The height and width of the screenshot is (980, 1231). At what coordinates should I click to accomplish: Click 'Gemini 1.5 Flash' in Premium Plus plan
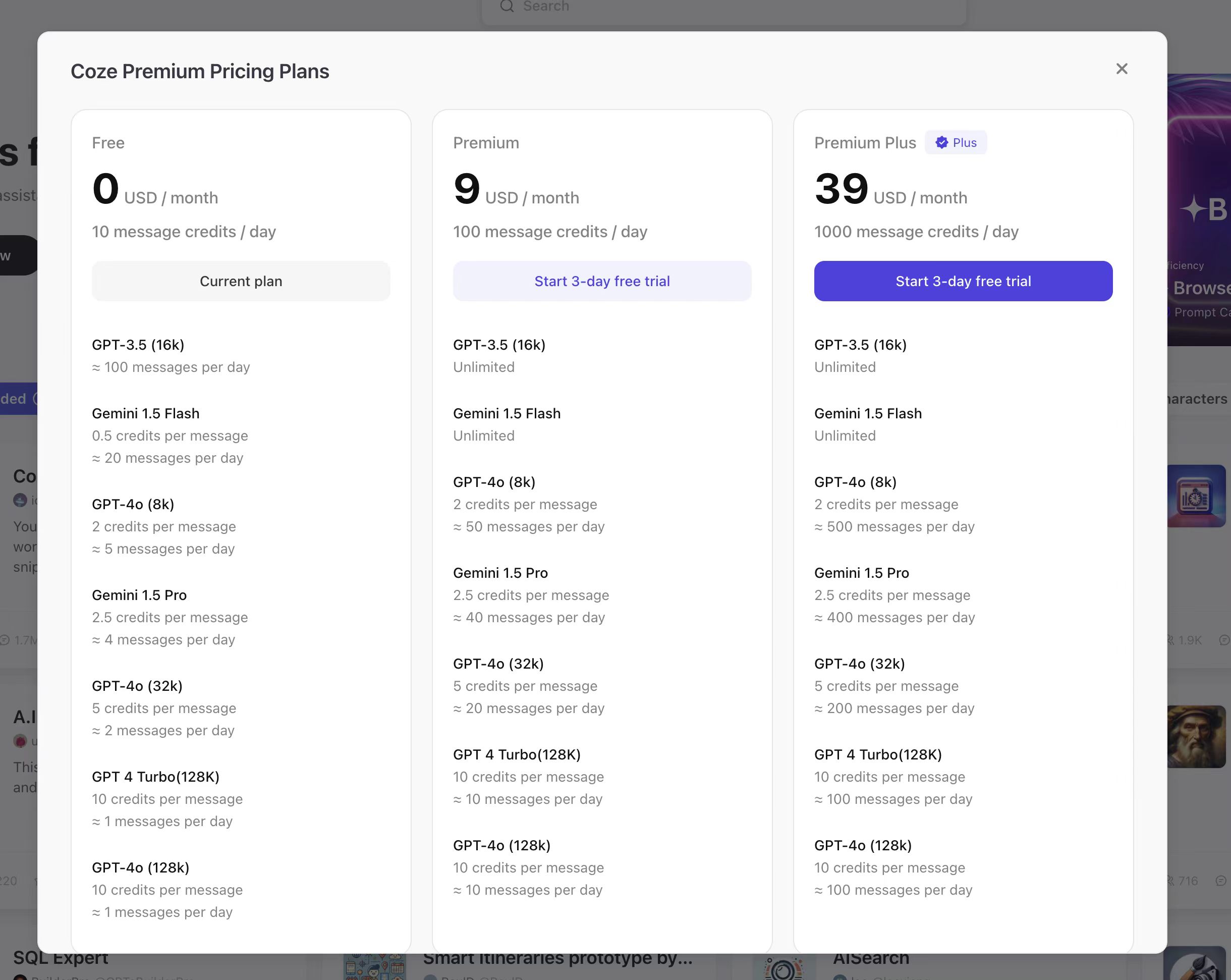tap(868, 413)
